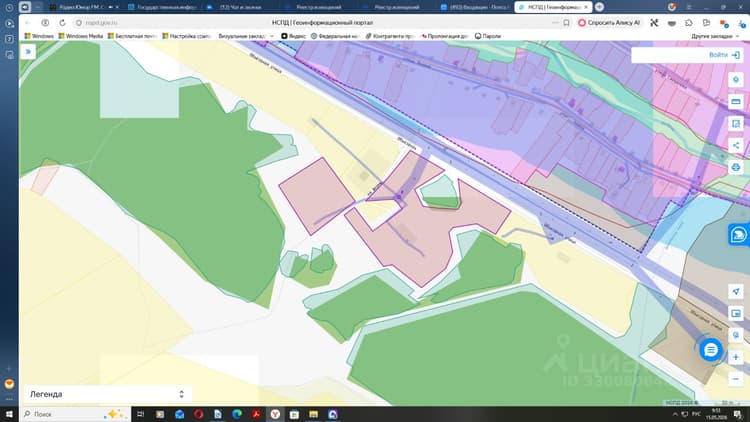Open the Бесплатная почта bookmark

pos(132,36)
